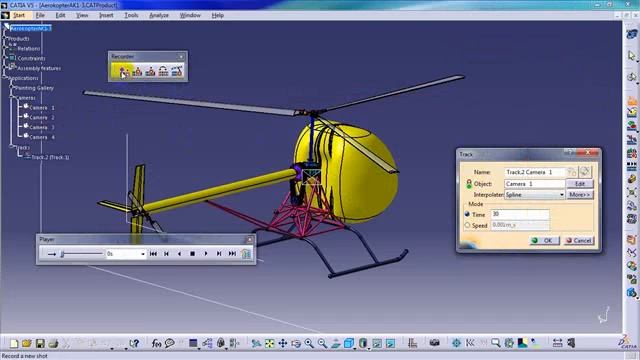The image size is (640, 360).
Task: Close the Recorder toolbar
Action: 181,56
